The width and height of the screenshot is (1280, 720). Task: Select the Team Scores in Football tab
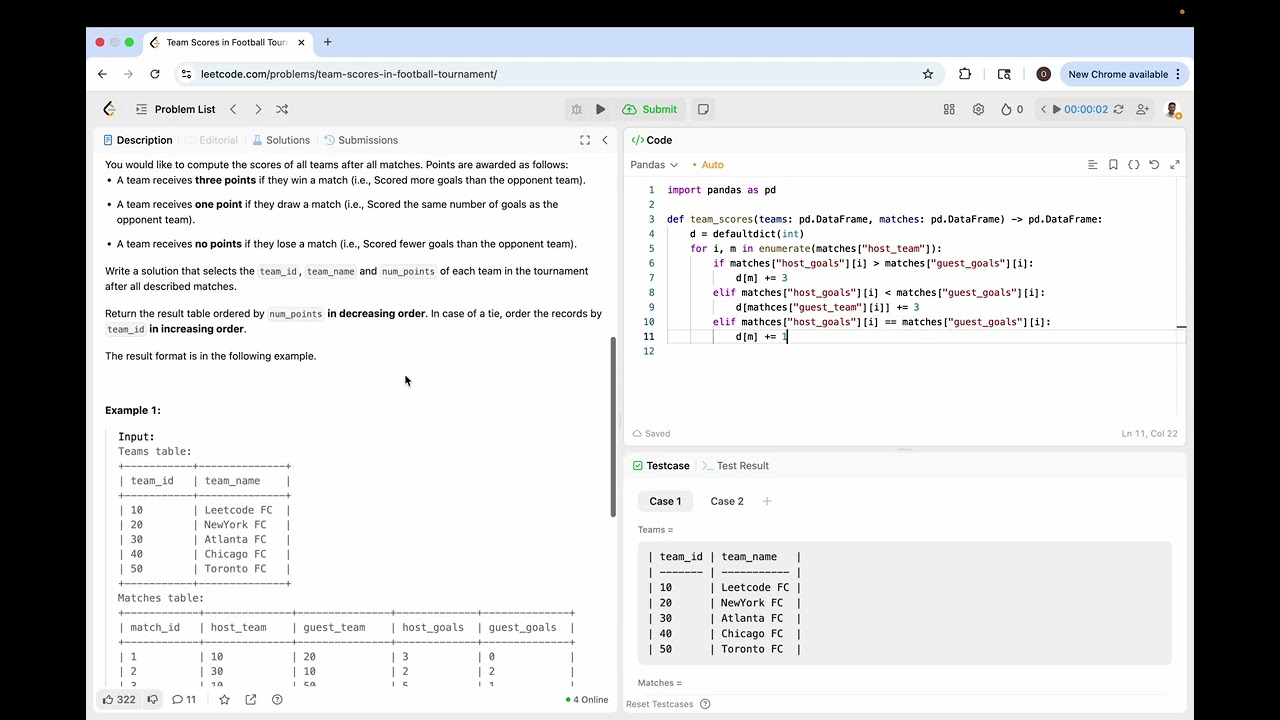click(226, 42)
